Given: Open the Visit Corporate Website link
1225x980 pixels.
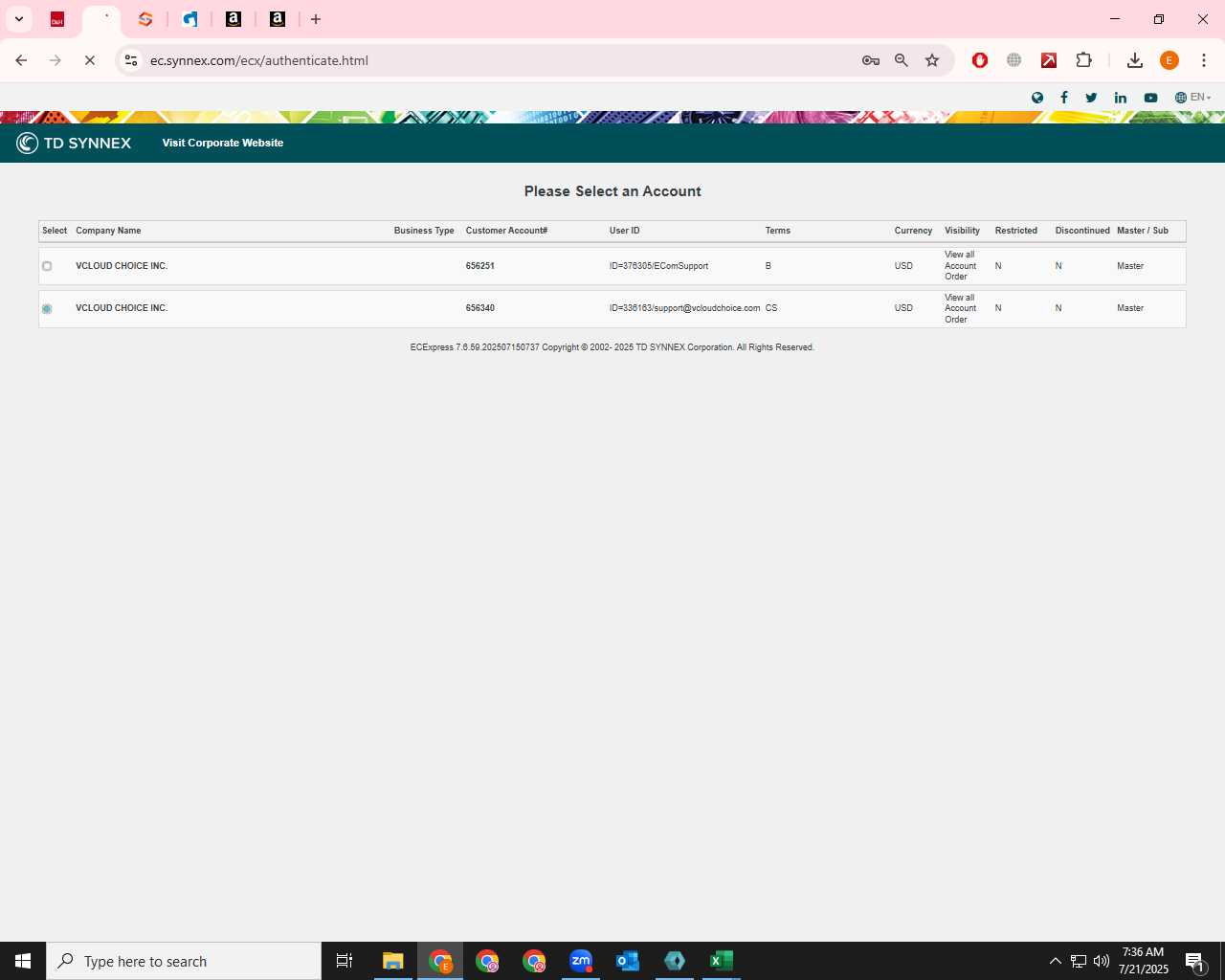Looking at the screenshot, I should (x=223, y=143).
